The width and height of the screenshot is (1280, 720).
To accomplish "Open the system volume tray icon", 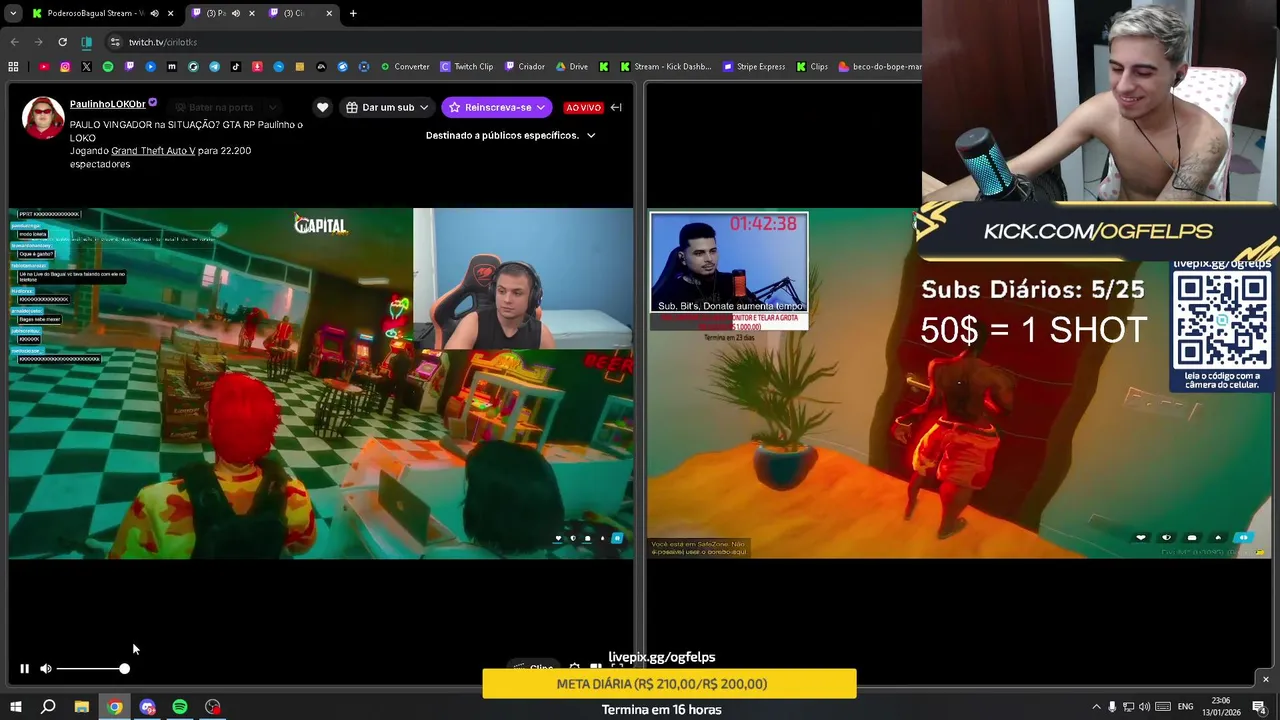I will [x=1144, y=707].
